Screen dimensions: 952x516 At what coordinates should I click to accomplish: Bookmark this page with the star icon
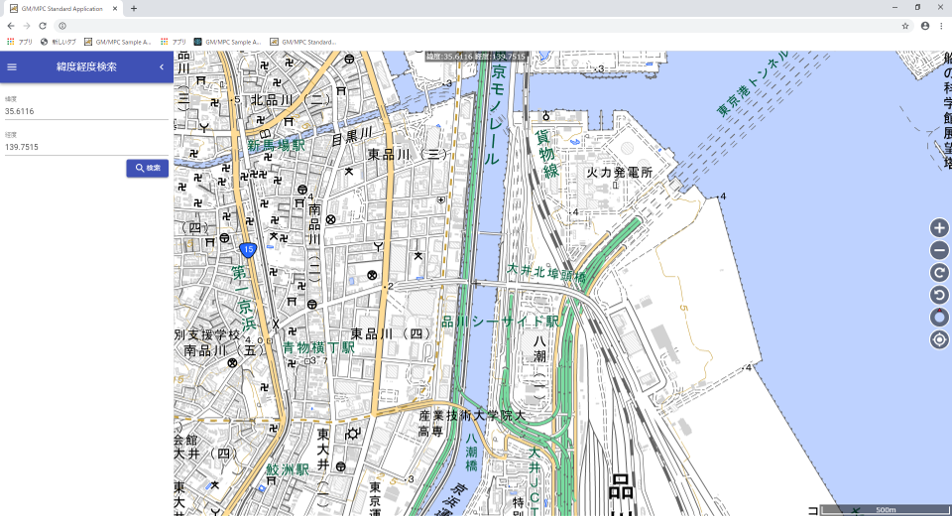point(905,26)
